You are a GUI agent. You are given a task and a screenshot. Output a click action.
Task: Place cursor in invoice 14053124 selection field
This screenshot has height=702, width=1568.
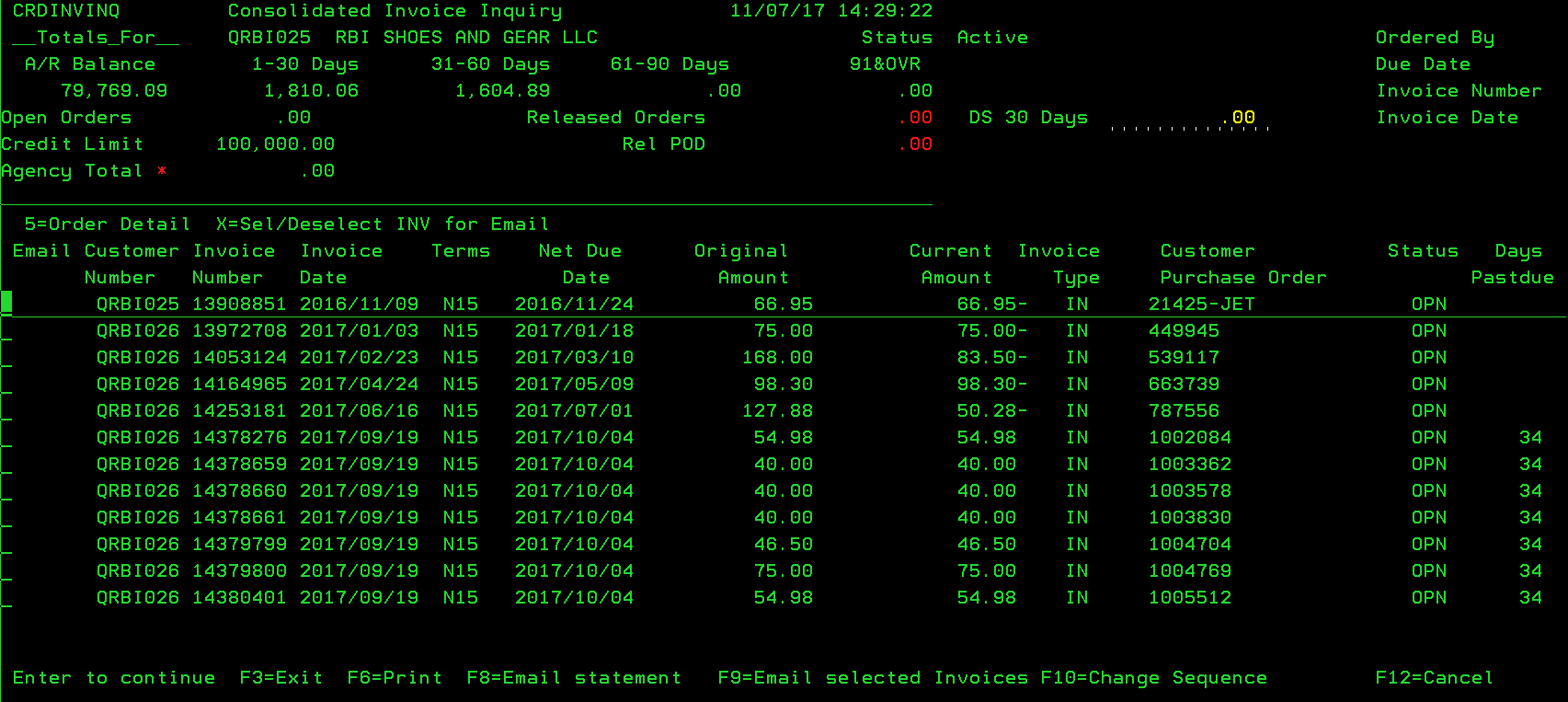(6, 358)
